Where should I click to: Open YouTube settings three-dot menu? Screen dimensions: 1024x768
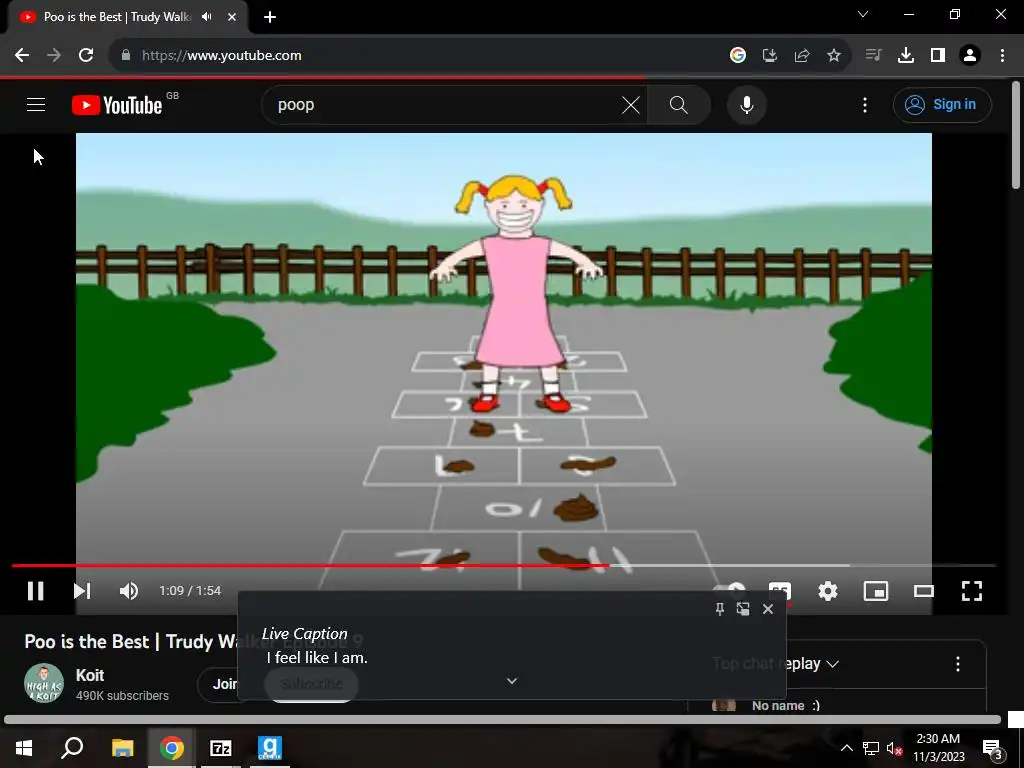(x=865, y=104)
